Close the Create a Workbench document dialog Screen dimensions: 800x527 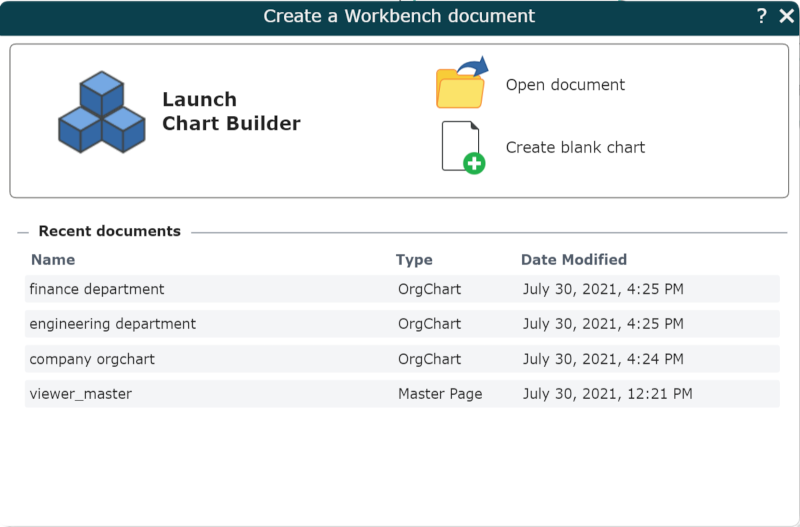[x=786, y=16]
